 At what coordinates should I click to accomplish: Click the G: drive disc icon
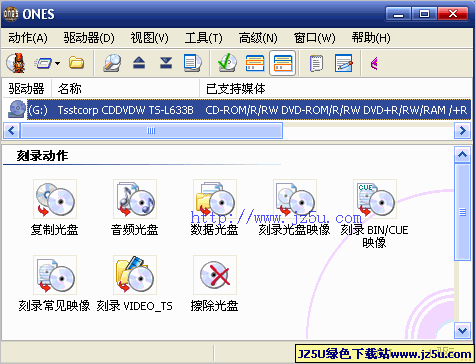(17, 109)
